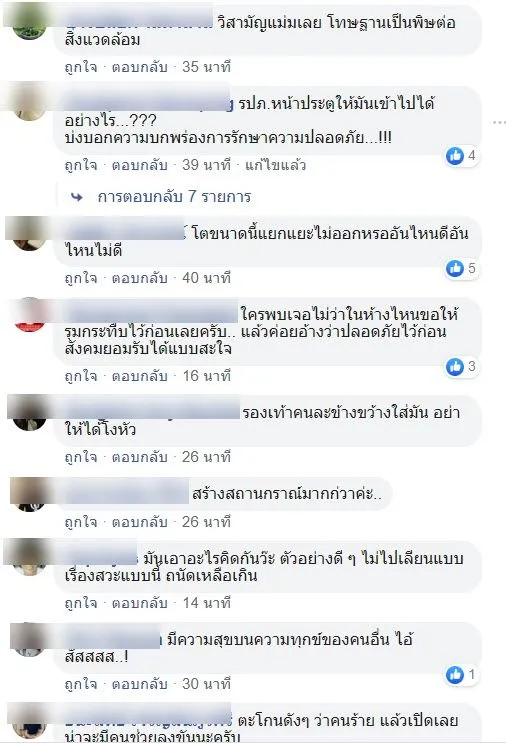Like the comment posted 40 นาที ago
The height and width of the screenshot is (743, 506).
(x=81, y=277)
